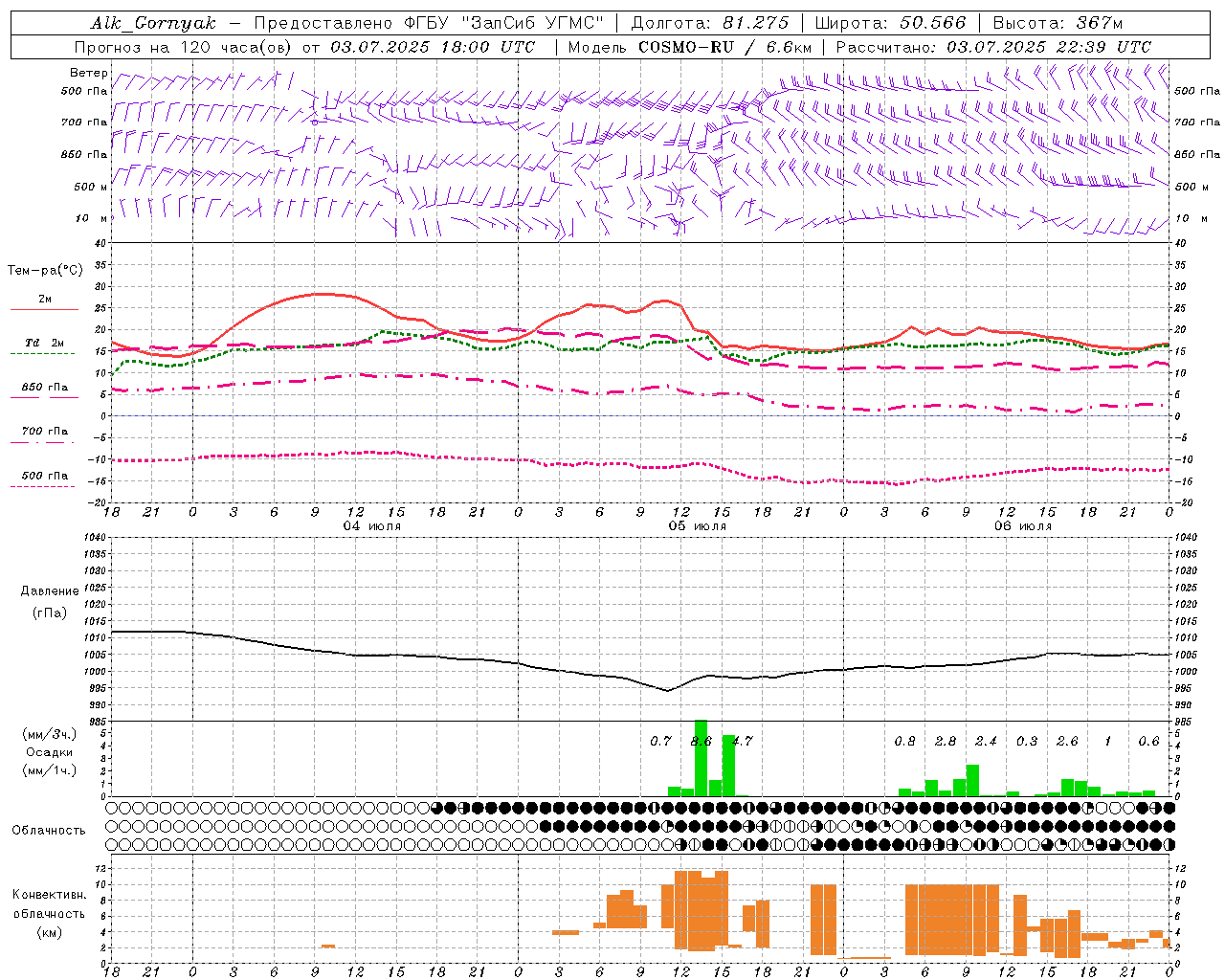Click the precipitation value '2.6'
1225x980 pixels.
click(x=1067, y=742)
